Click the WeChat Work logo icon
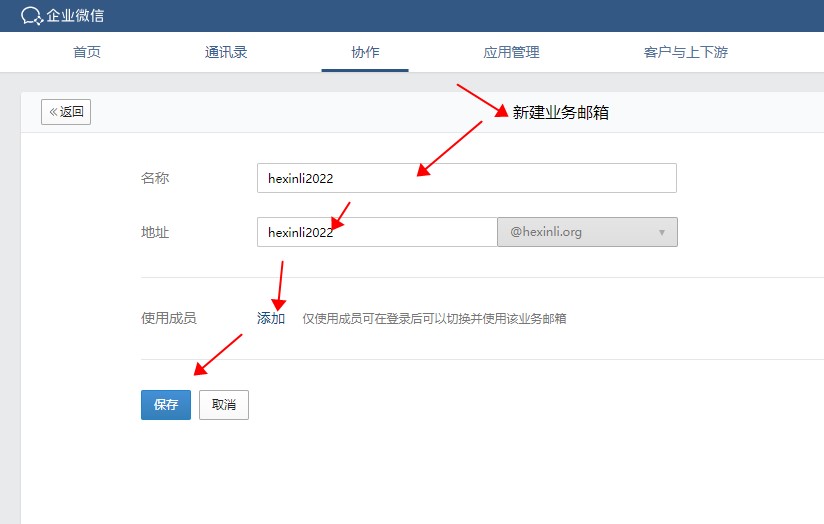 (31, 16)
